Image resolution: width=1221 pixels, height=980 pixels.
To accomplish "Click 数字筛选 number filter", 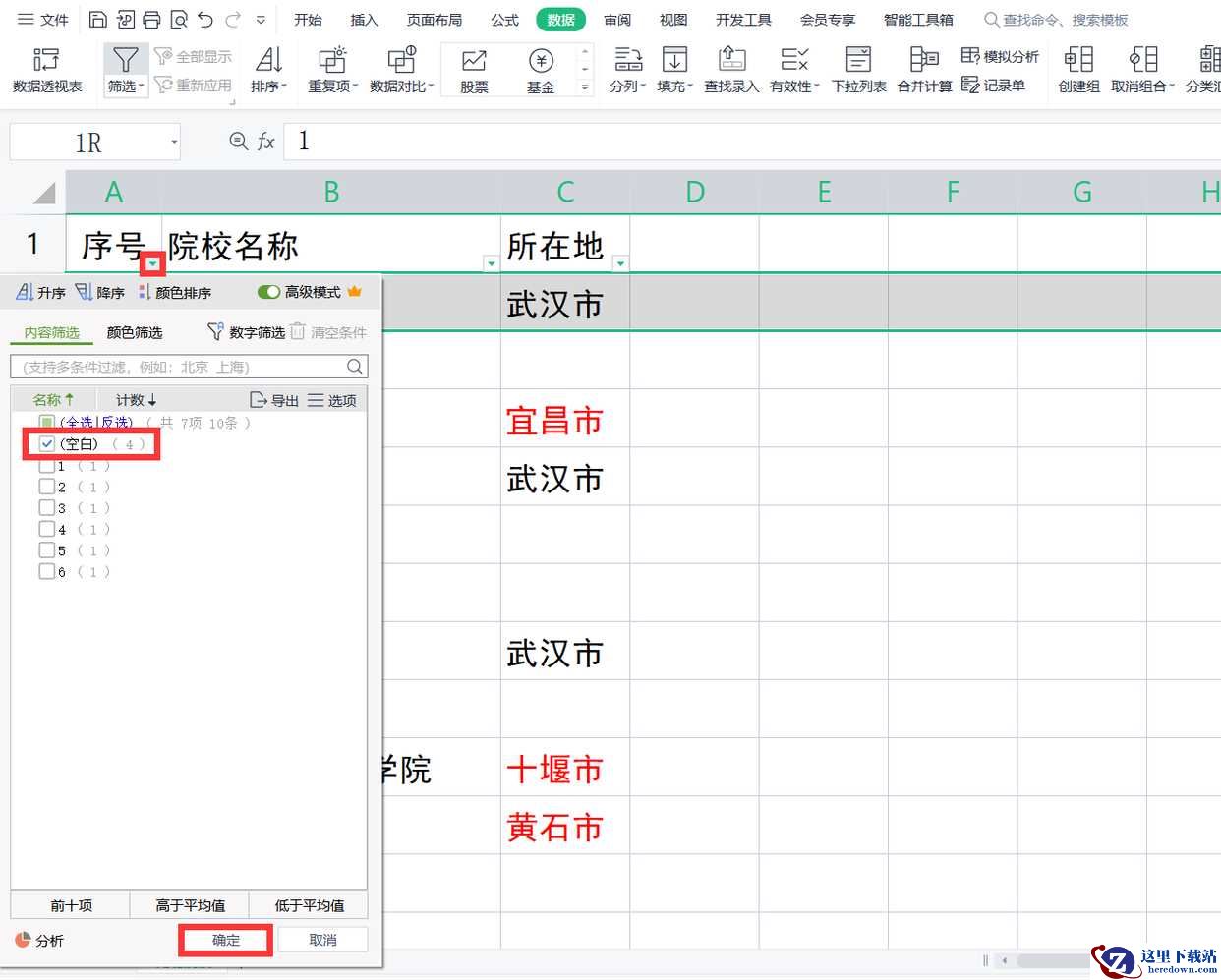I will 246,333.
